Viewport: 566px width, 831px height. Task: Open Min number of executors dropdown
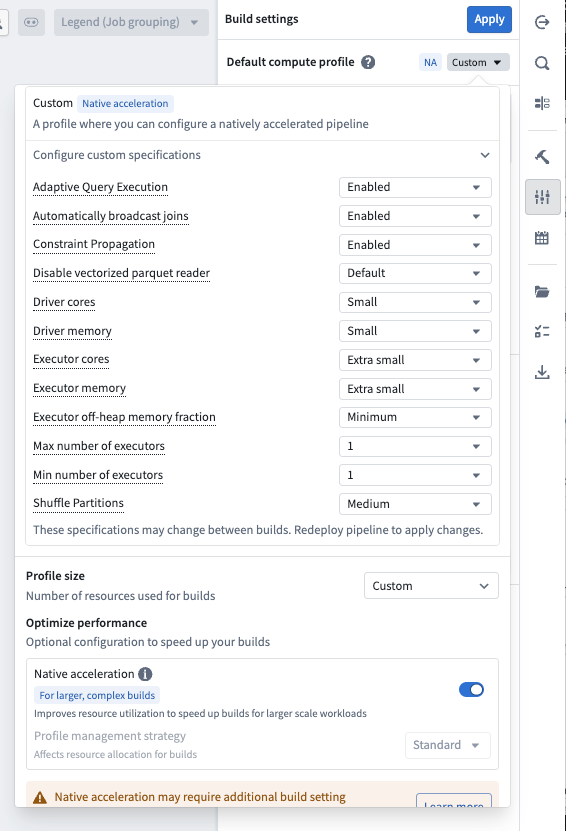[415, 475]
